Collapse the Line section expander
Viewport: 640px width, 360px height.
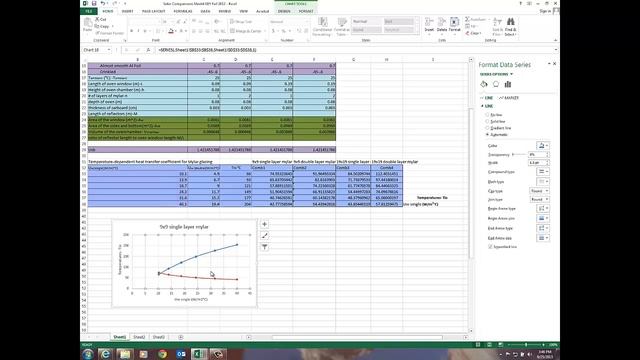(482, 106)
